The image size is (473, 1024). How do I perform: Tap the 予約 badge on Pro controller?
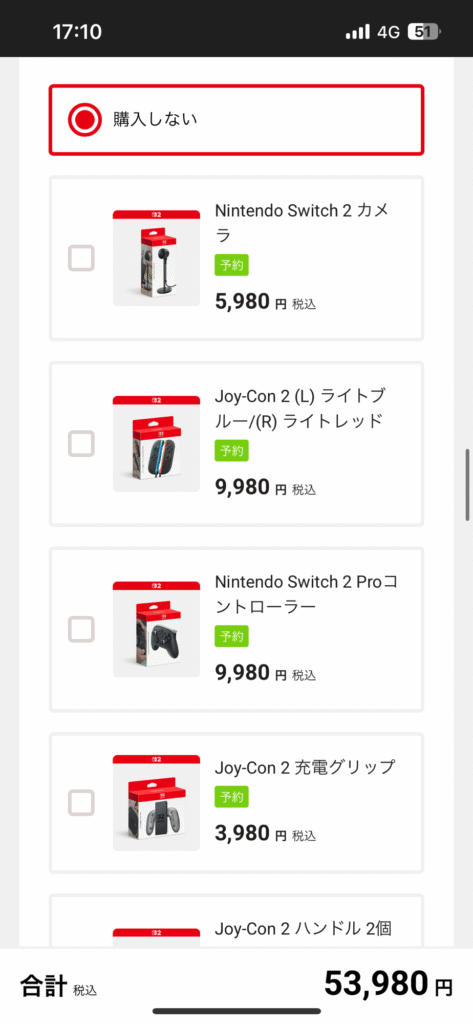[232, 636]
